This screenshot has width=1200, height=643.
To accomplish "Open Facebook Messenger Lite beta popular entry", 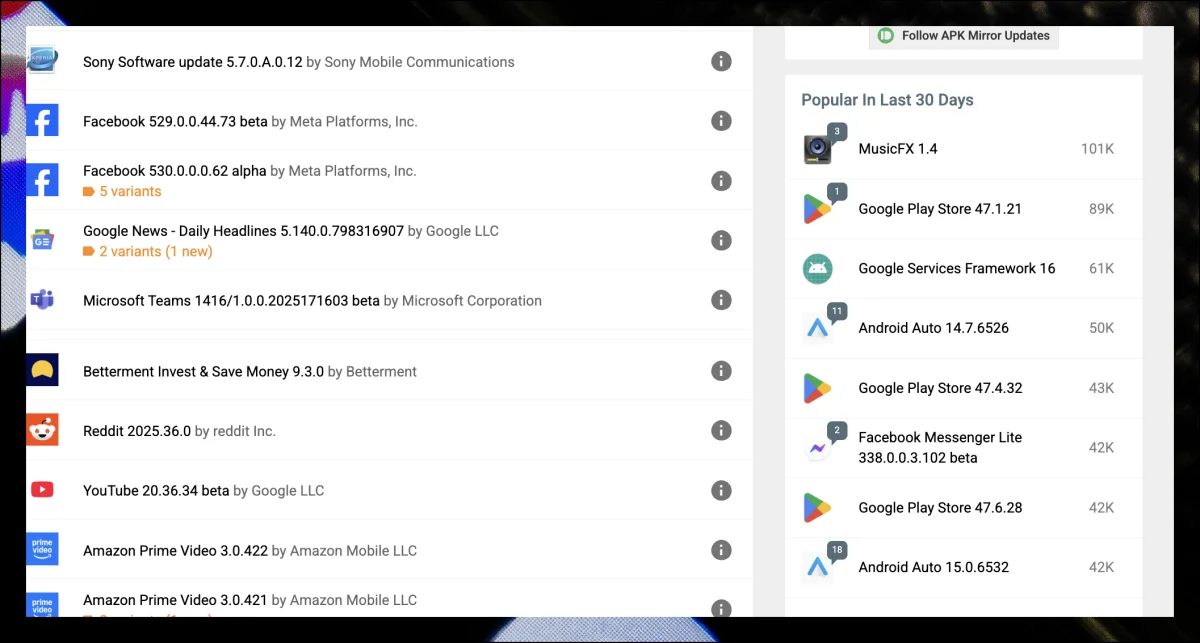I will [x=939, y=447].
